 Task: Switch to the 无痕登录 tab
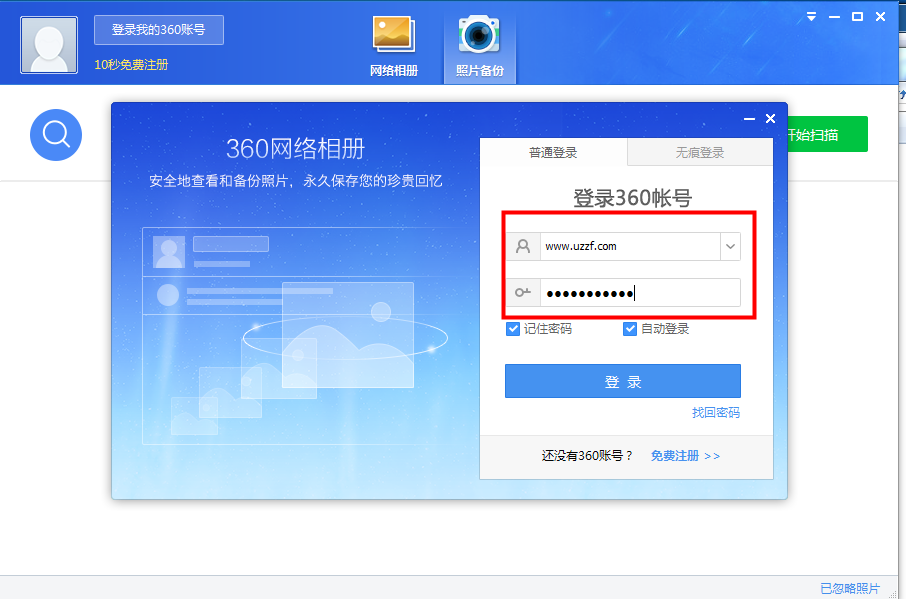(700, 152)
